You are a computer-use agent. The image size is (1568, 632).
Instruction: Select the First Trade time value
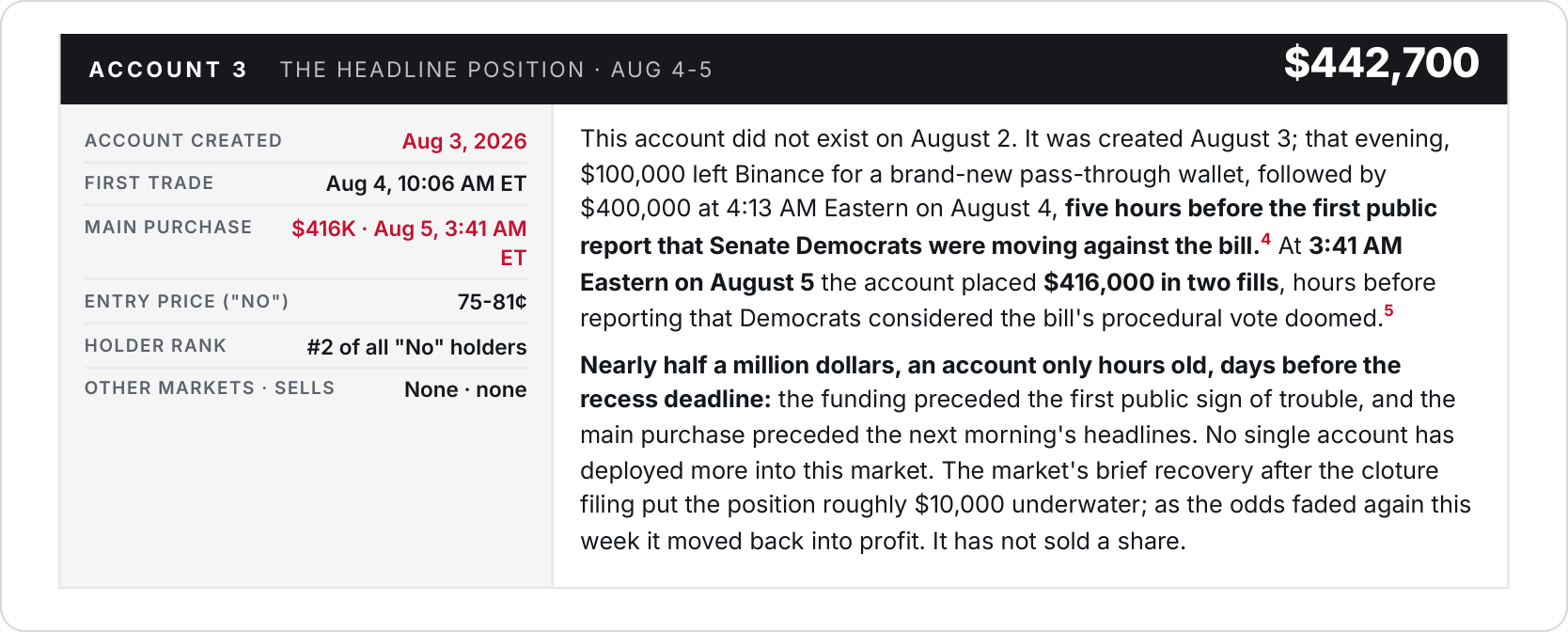click(x=426, y=183)
